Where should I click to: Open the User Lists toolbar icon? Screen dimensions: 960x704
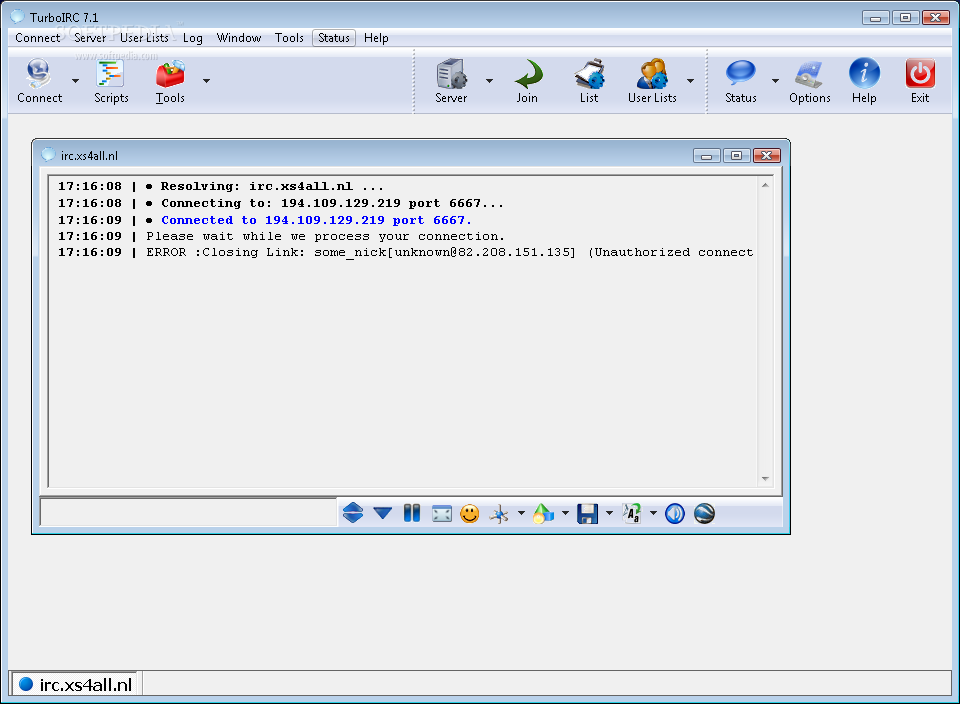point(651,74)
